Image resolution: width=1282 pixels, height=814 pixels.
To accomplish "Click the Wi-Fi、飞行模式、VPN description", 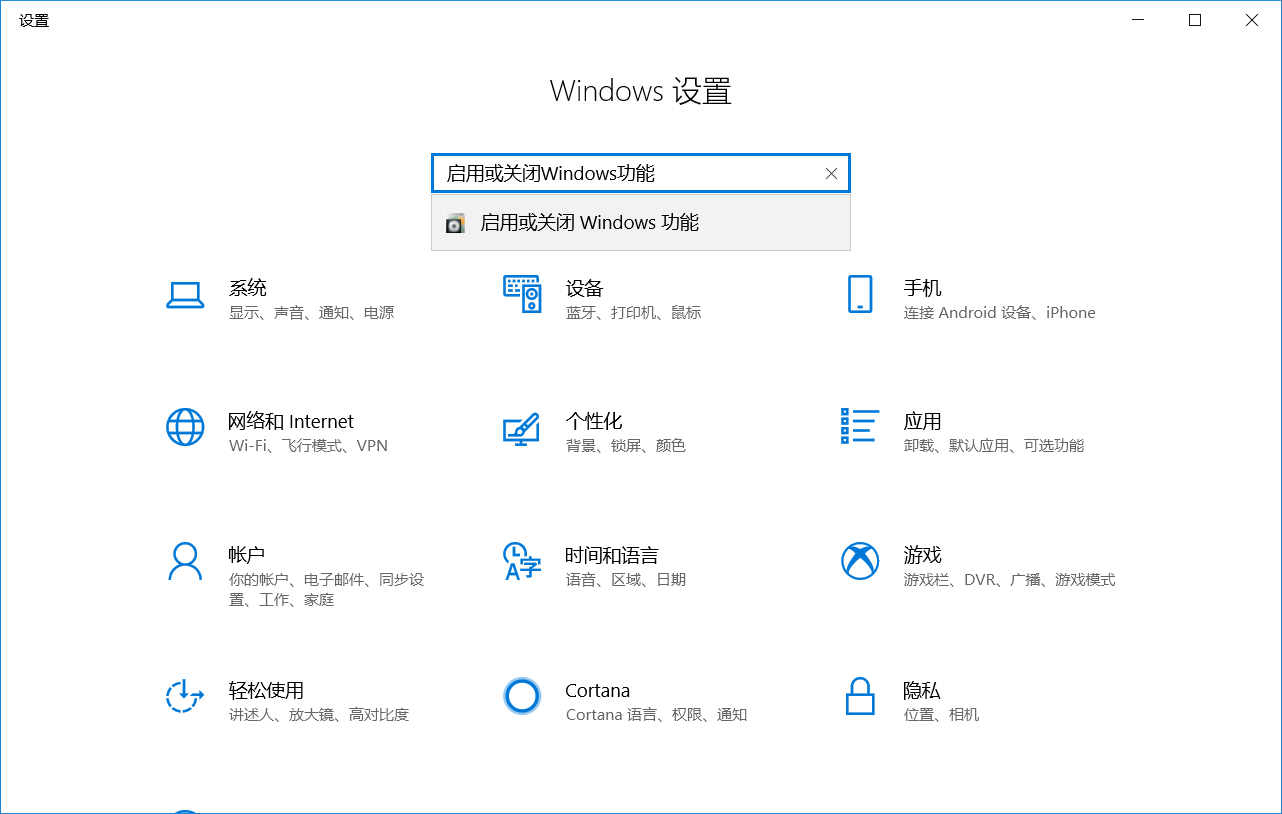I will point(308,446).
